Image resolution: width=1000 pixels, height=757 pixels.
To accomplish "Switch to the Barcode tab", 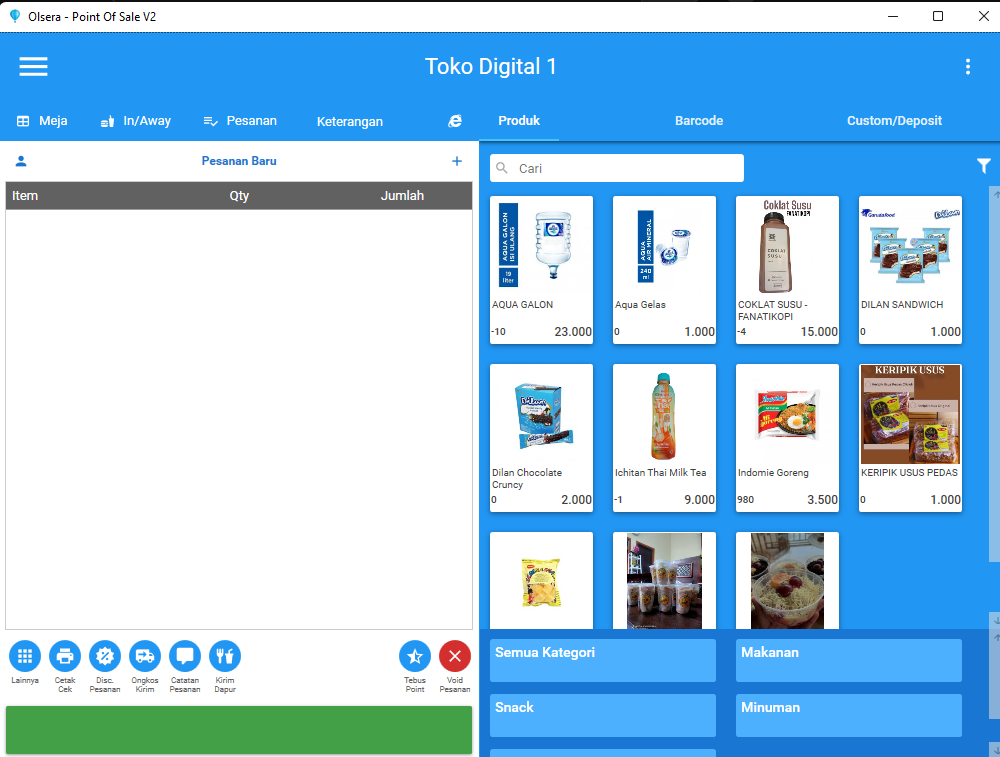I will [x=699, y=121].
